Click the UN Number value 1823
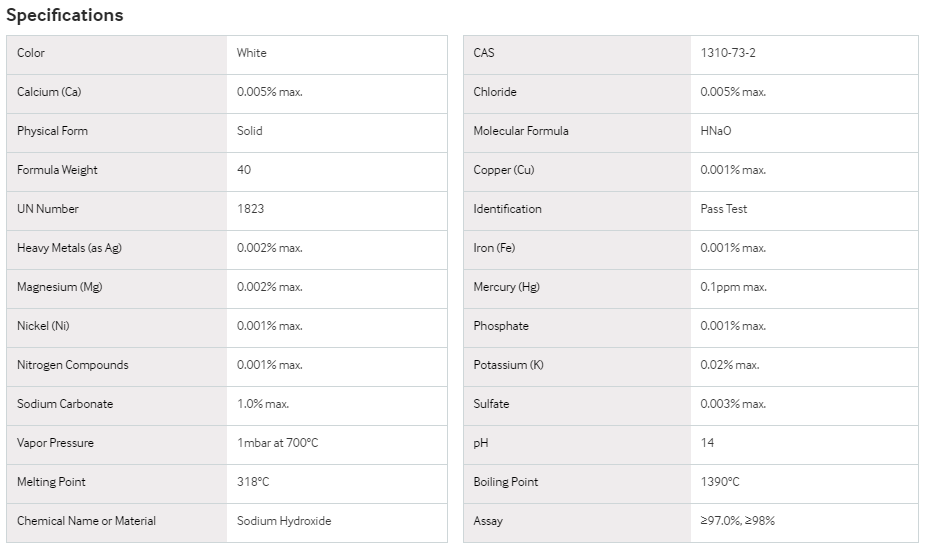926x549 pixels. point(250,209)
